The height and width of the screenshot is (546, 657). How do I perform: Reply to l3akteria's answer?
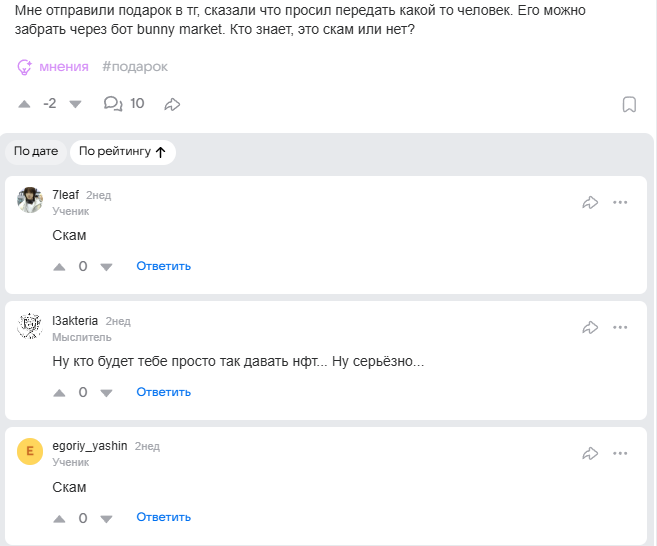164,392
